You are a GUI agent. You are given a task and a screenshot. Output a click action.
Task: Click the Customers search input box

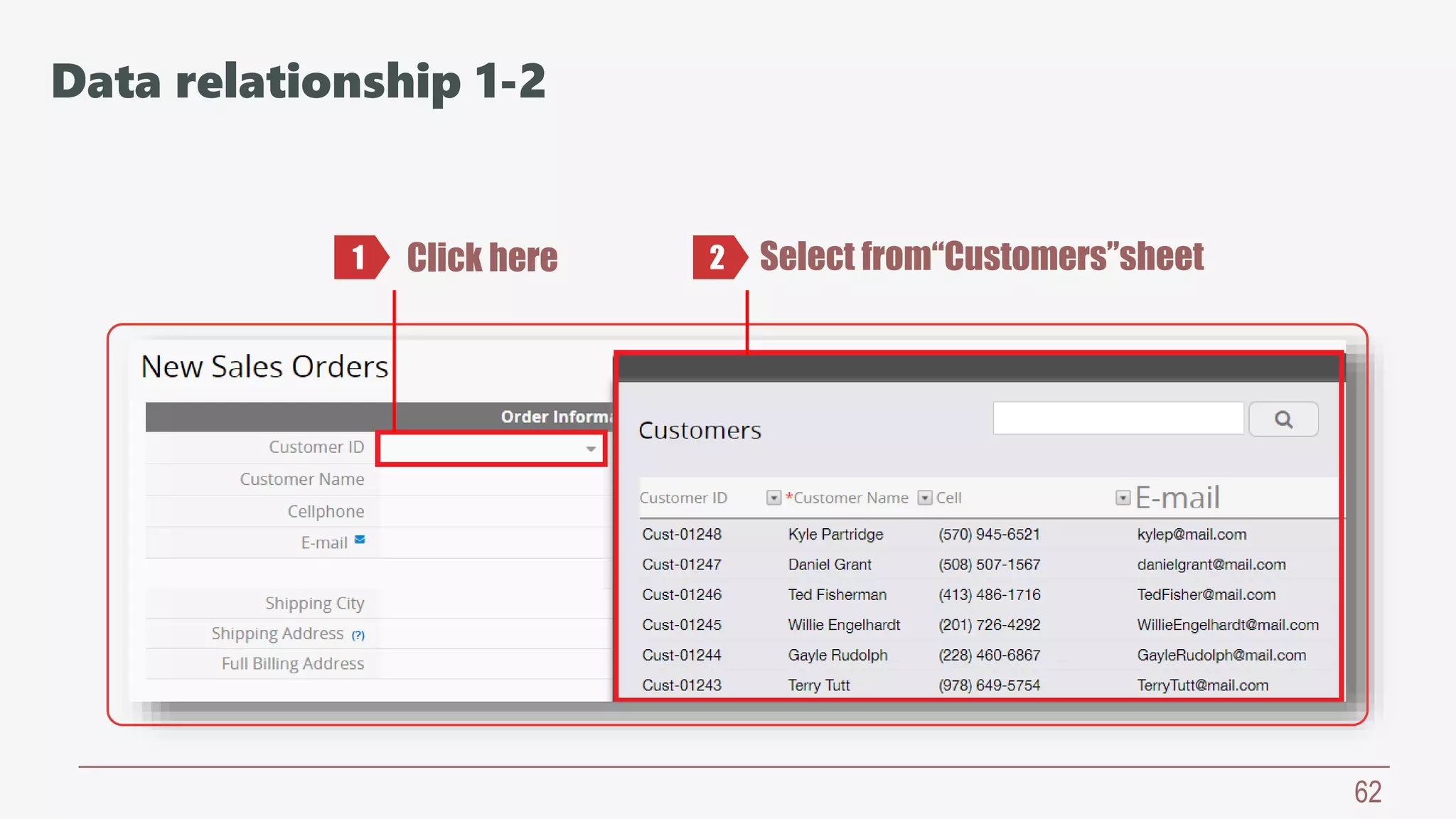click(1118, 418)
